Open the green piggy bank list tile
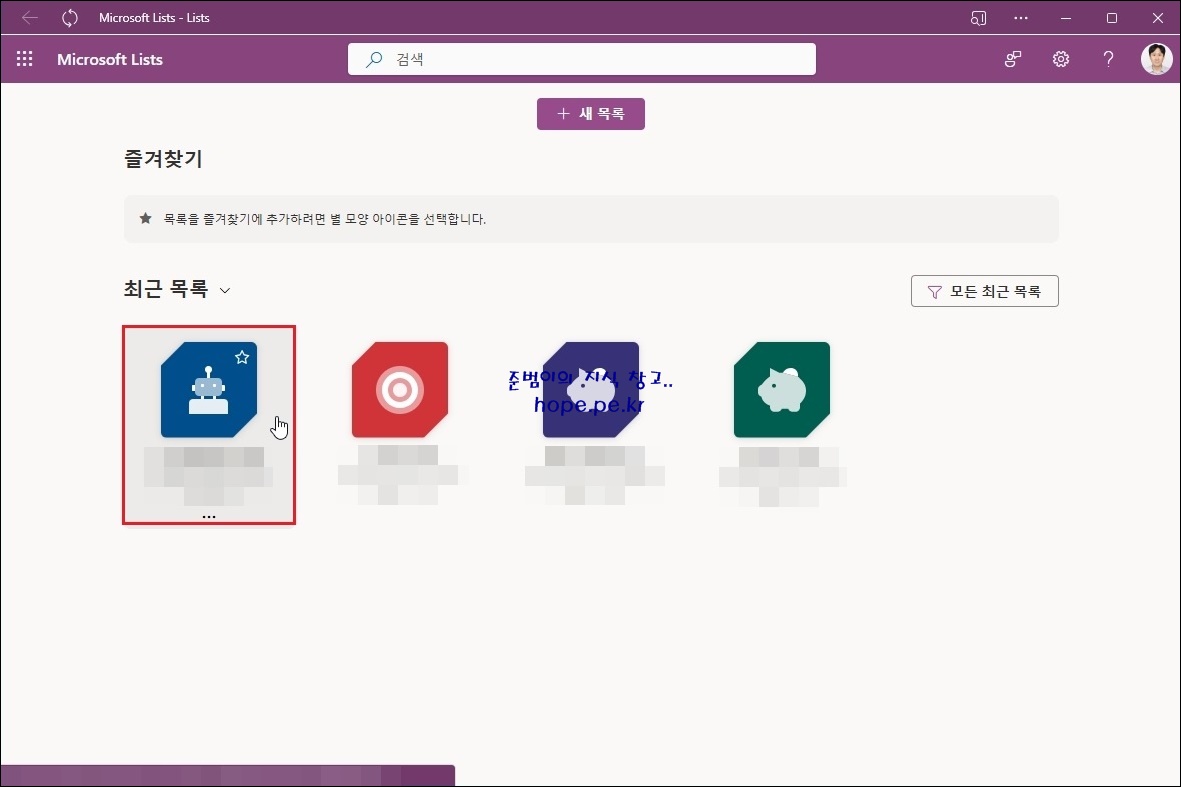 [x=782, y=389]
